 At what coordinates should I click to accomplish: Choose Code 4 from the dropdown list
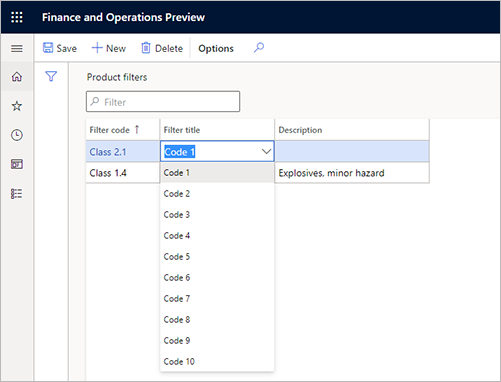[x=217, y=236]
